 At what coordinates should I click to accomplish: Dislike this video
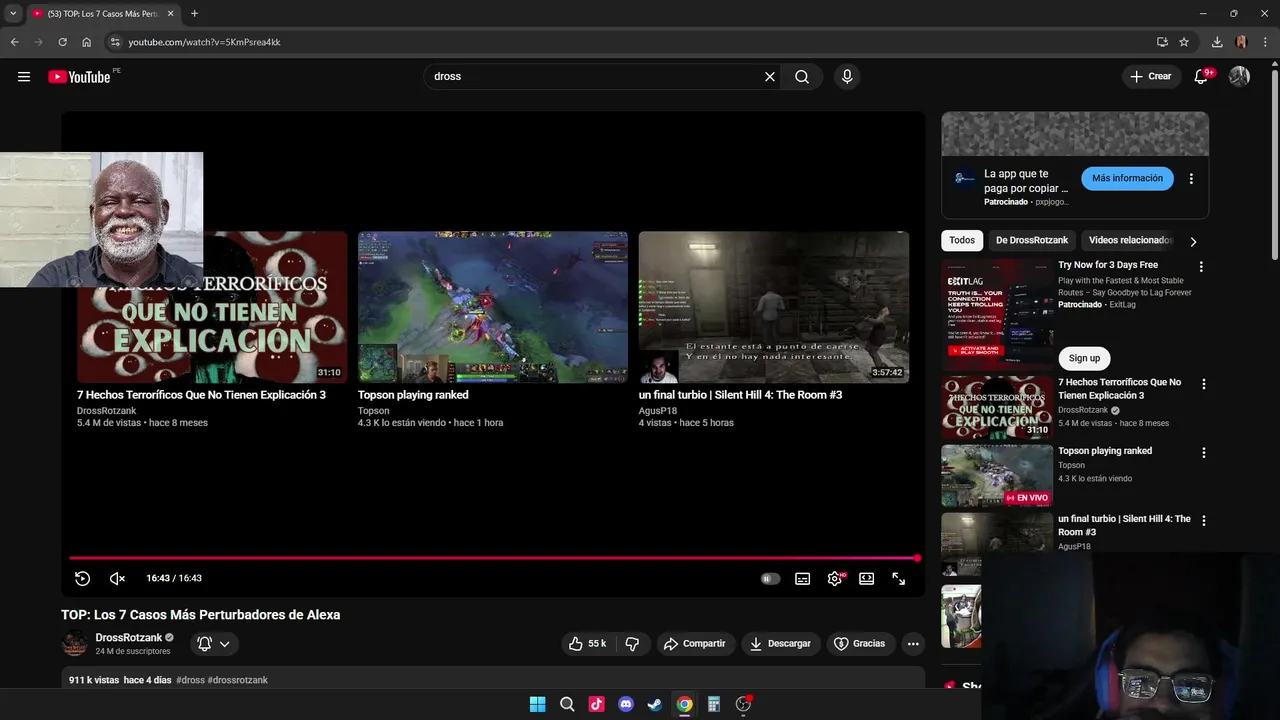point(632,644)
